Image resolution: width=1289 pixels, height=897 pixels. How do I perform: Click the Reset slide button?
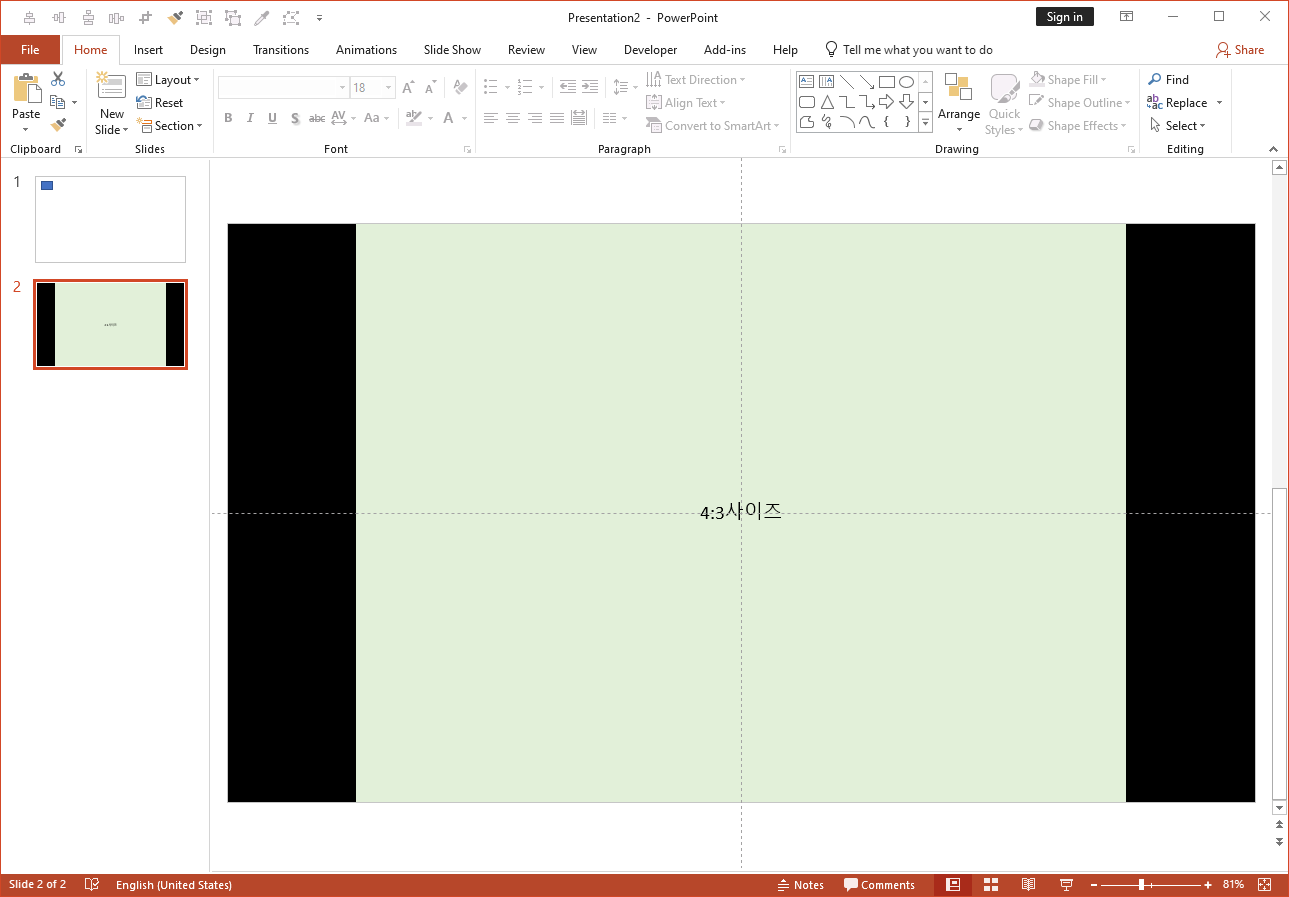pos(160,102)
